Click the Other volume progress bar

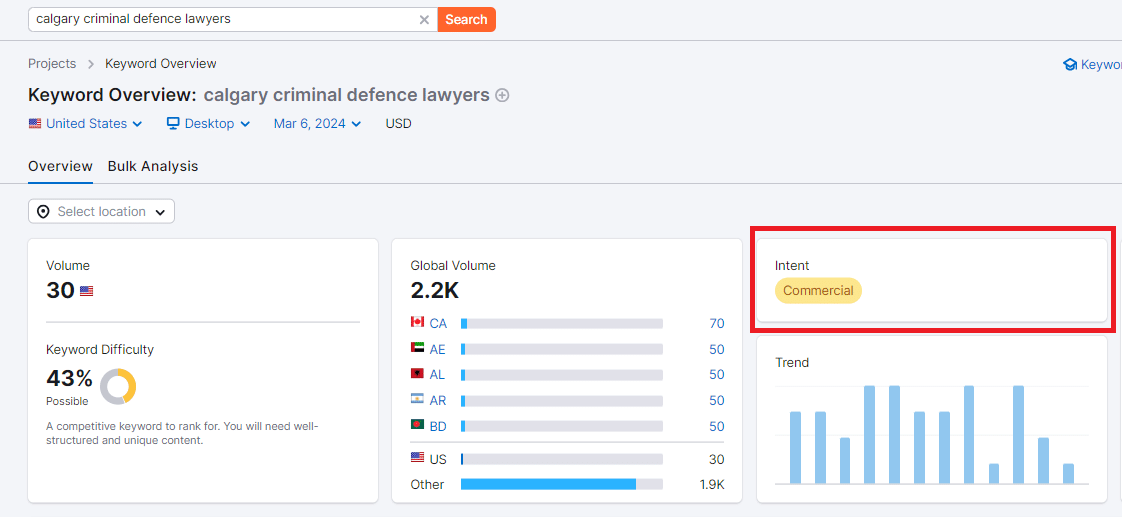point(562,484)
